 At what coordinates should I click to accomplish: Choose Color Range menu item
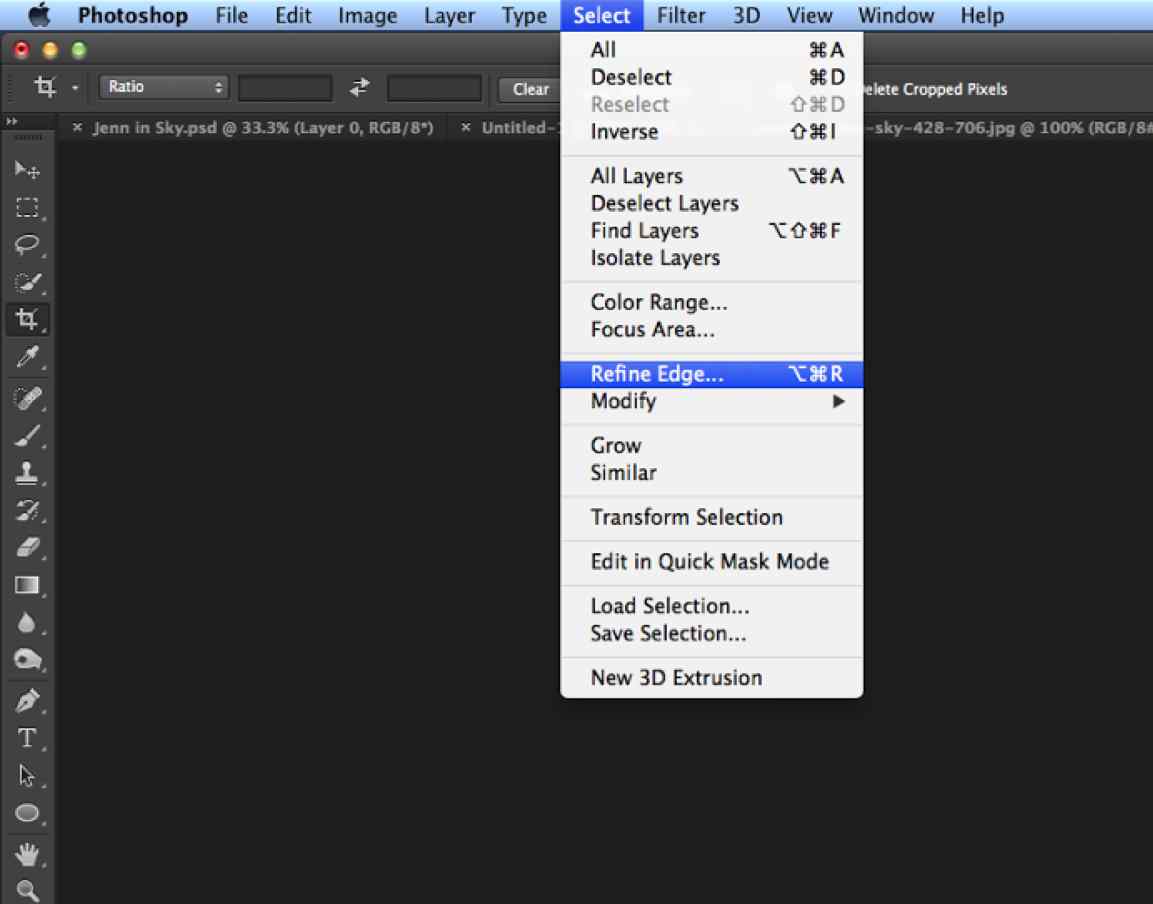(x=711, y=302)
